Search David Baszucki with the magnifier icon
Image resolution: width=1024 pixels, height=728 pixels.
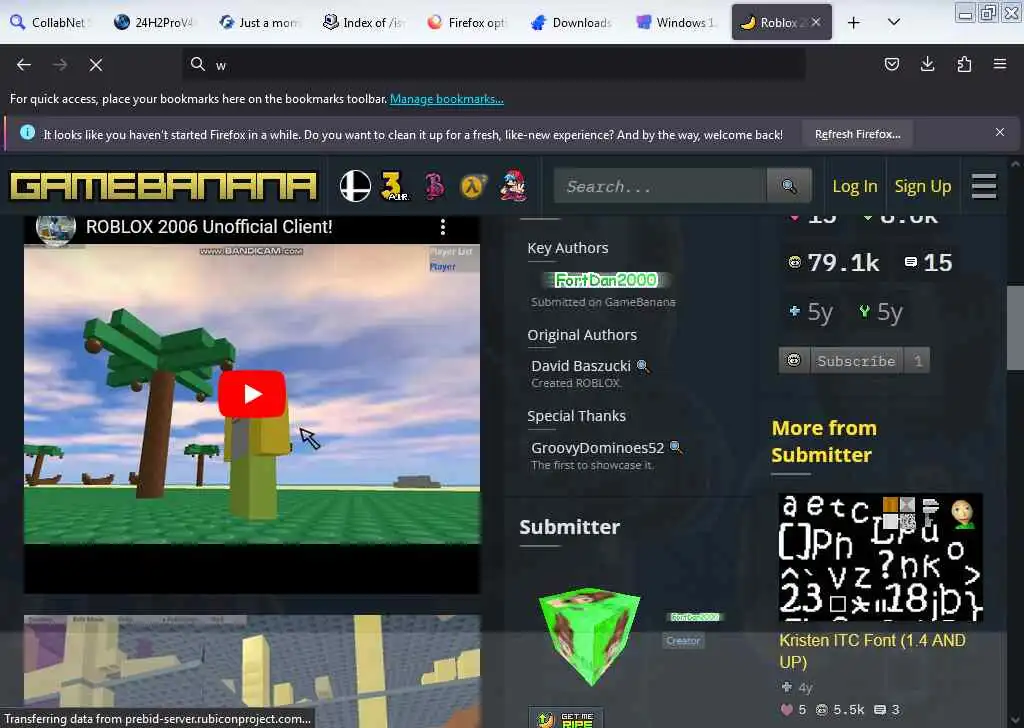click(x=643, y=366)
